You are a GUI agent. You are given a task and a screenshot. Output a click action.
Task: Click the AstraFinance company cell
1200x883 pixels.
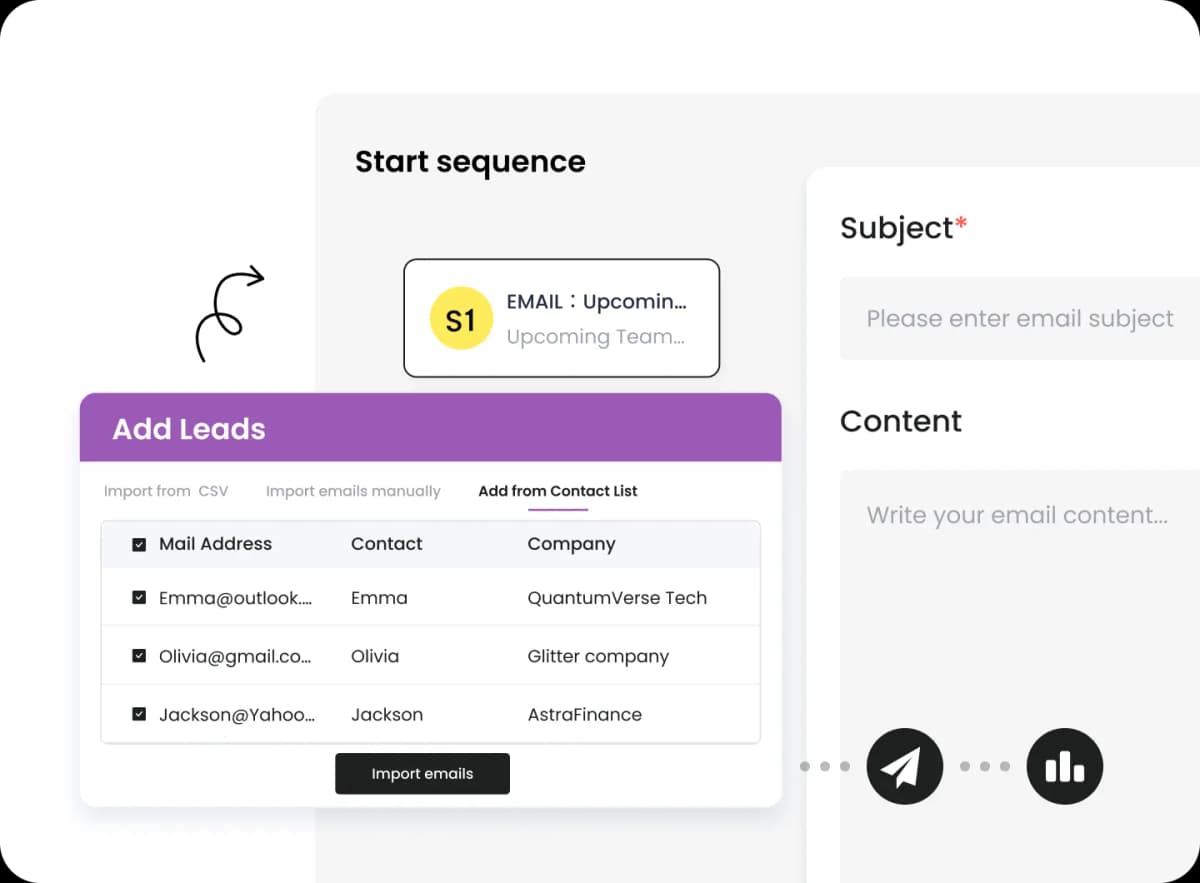point(585,714)
